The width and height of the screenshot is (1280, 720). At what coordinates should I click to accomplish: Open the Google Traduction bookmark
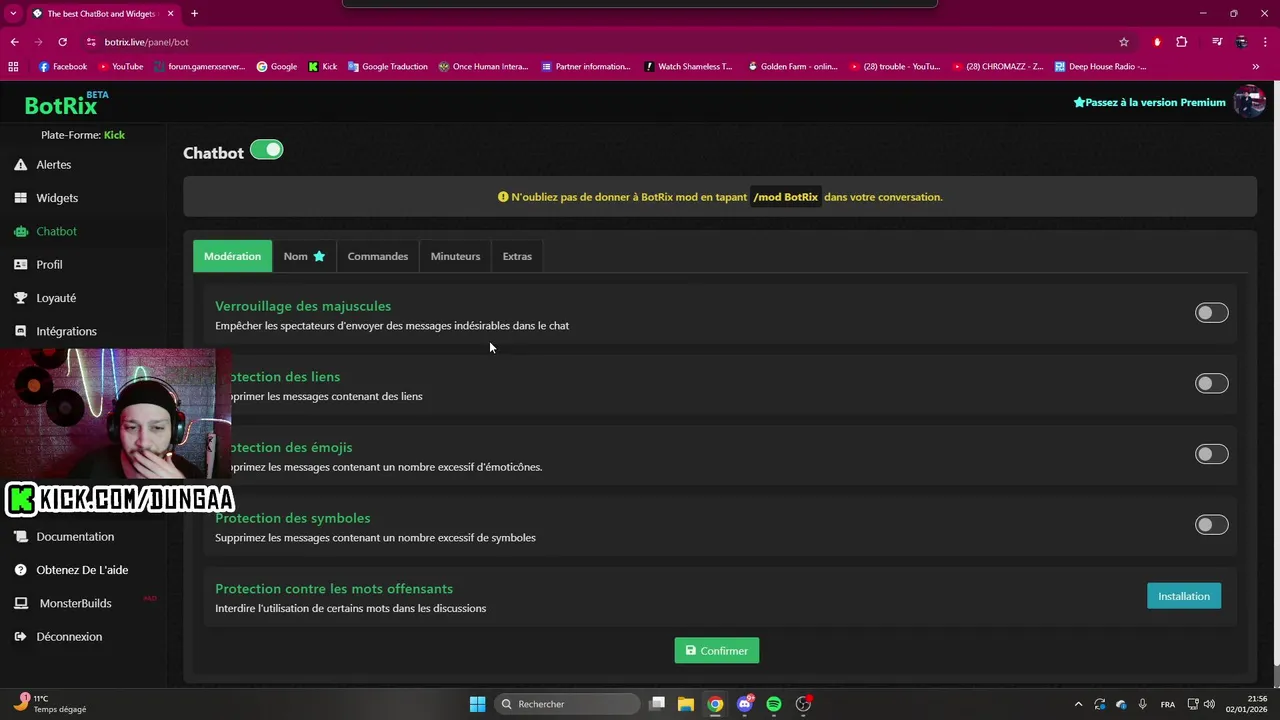[x=388, y=67]
